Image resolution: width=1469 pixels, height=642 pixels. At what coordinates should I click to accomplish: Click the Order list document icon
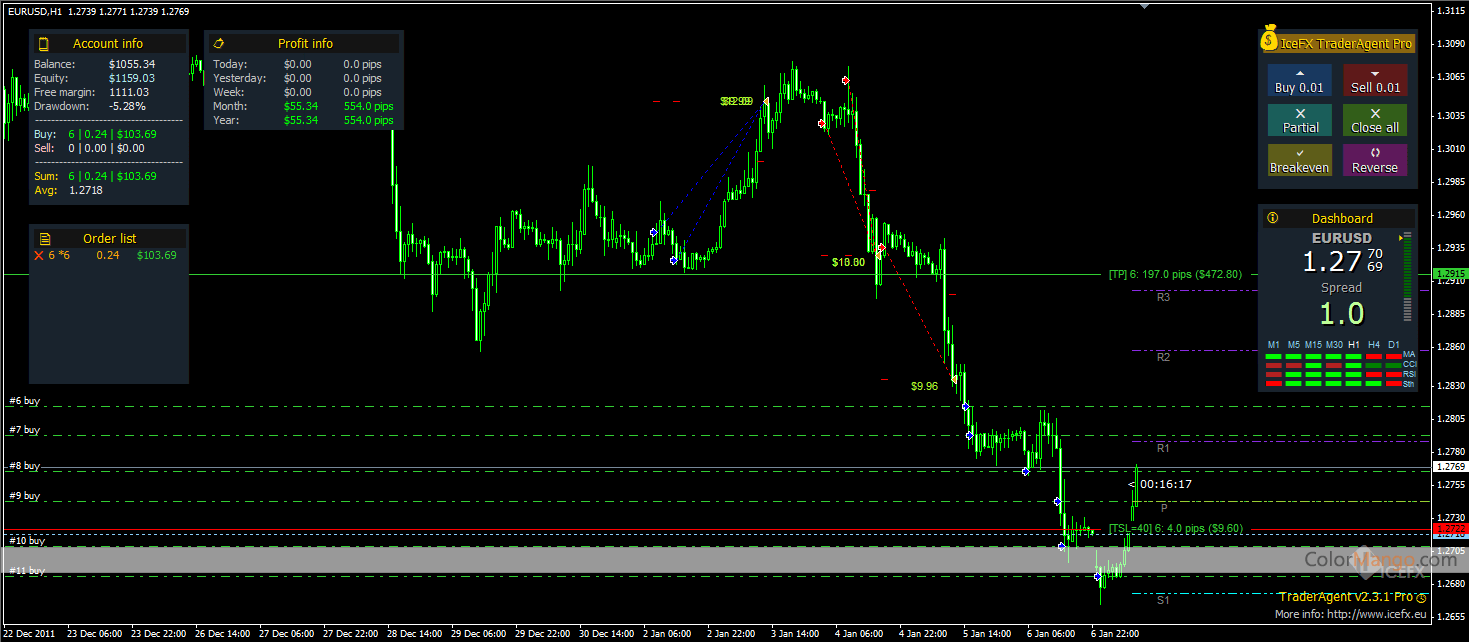45,239
